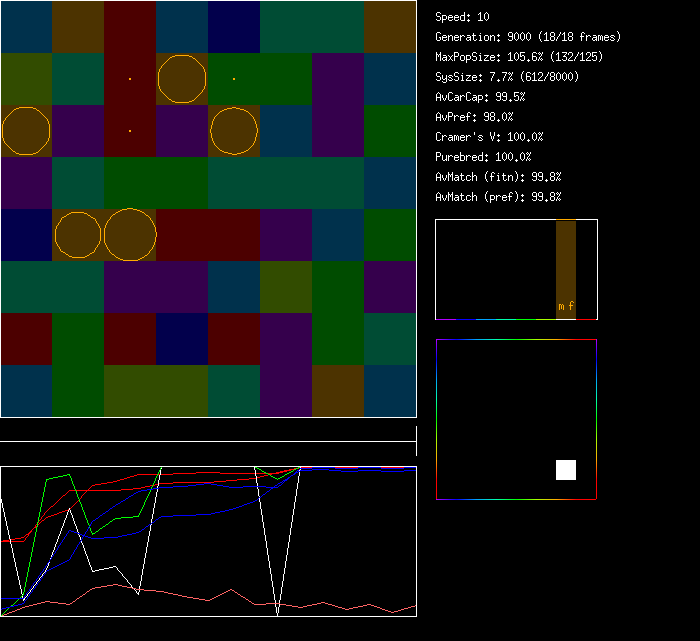Click the right circle of the adjacent pair
Viewport: 700px width, 641px height.
[x=131, y=235]
